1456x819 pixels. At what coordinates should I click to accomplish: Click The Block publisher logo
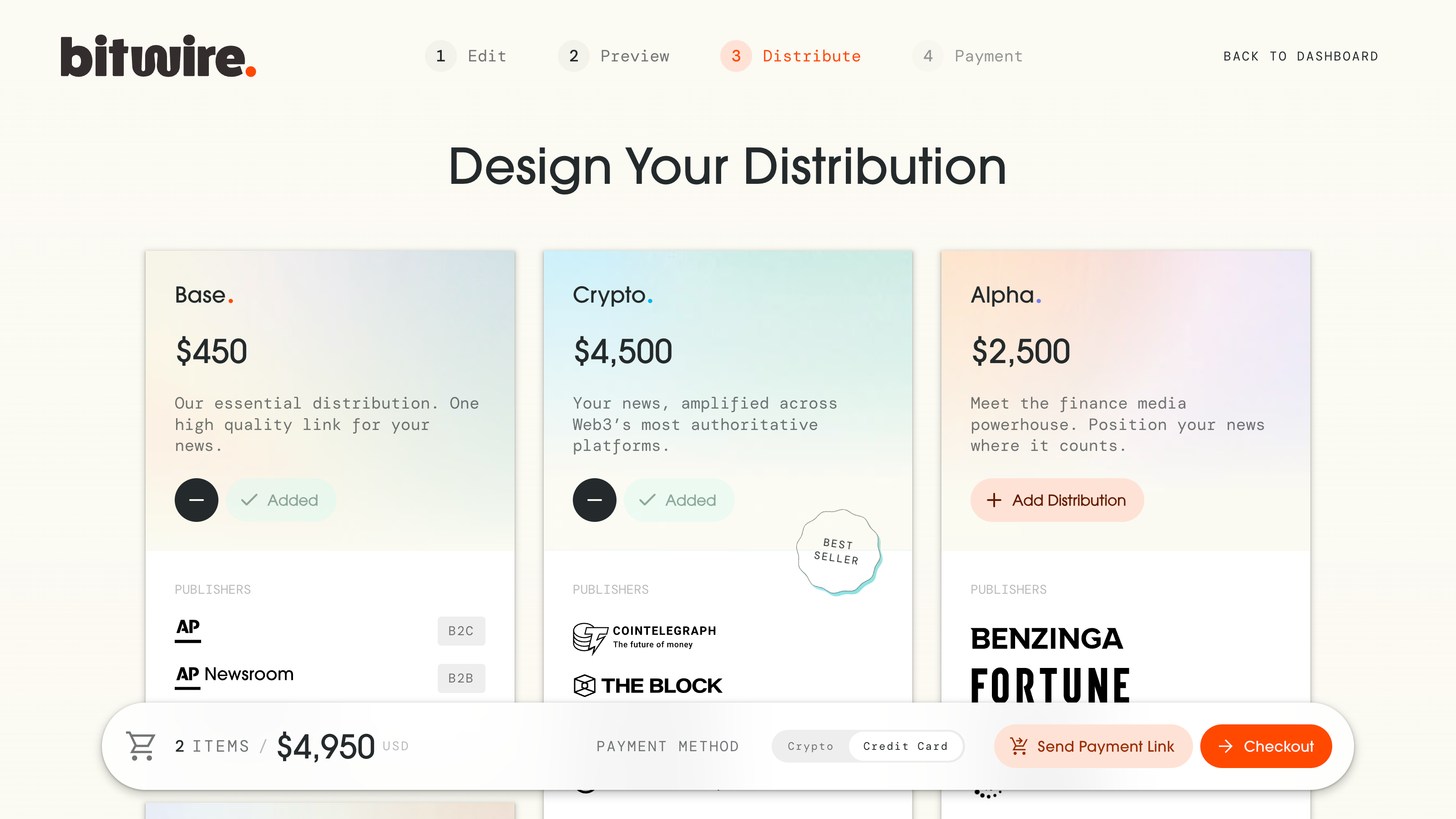[x=648, y=686]
